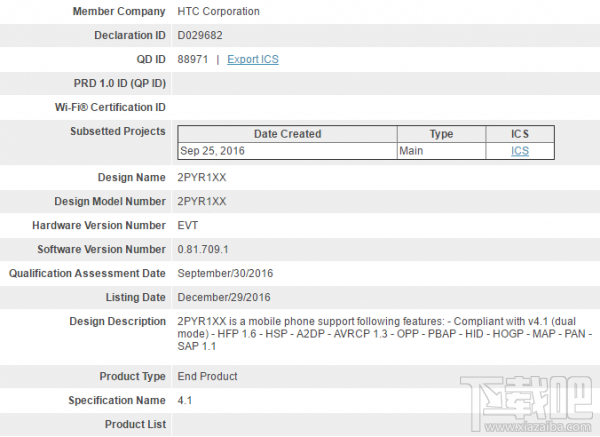600x437 pixels.
Task: Click the 'Design Model Number' label
Action: pos(110,201)
